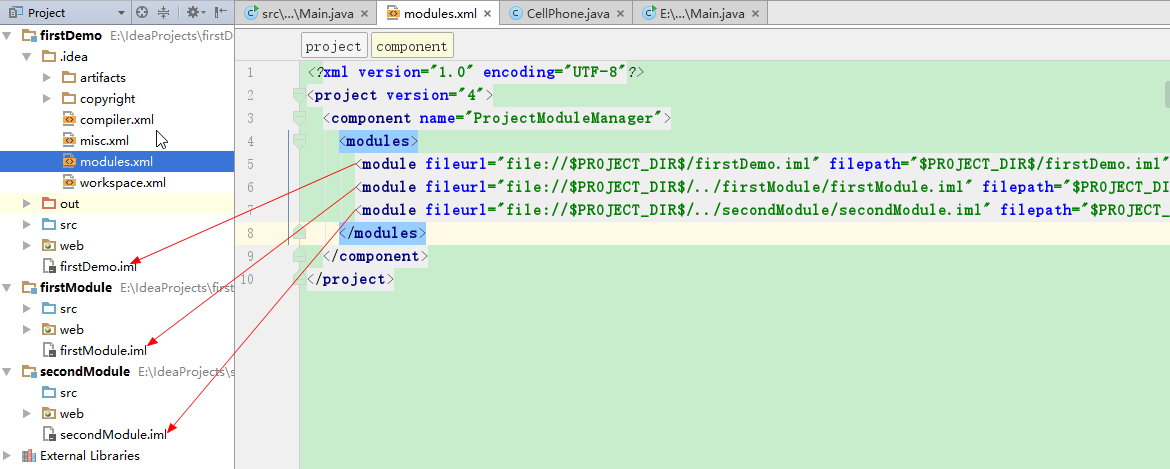
Task: Click the web folder icon under secondModule
Action: click(49, 414)
